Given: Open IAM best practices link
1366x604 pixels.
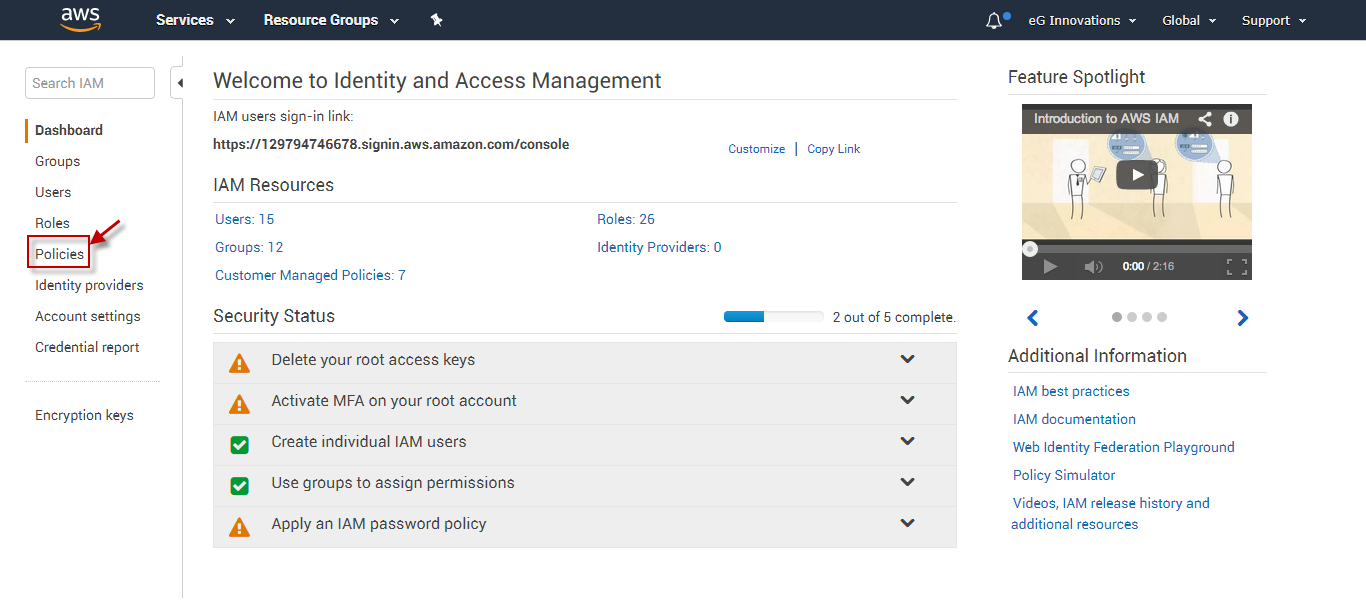Looking at the screenshot, I should coord(1071,391).
